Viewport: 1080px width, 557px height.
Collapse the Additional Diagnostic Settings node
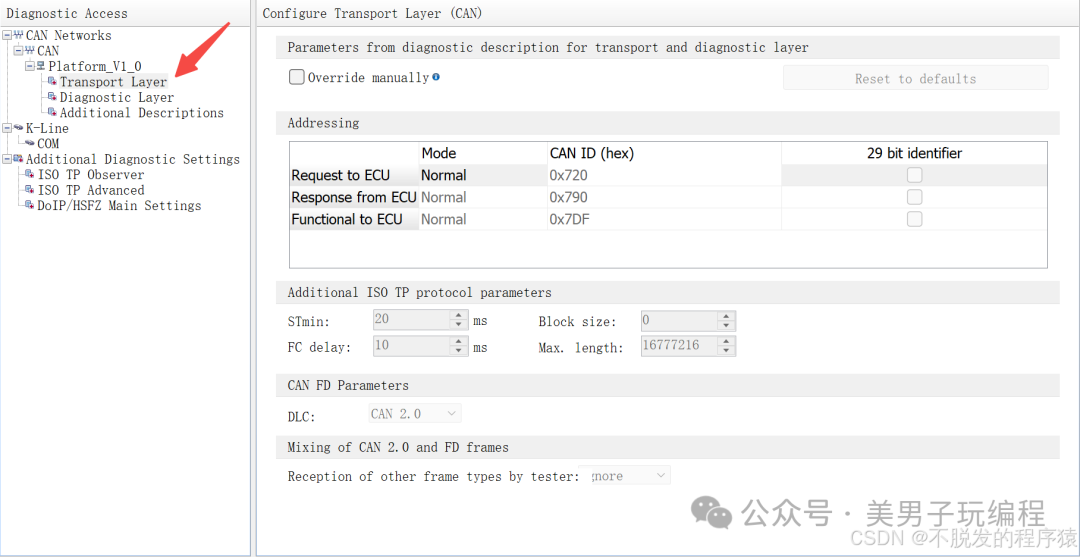click(7, 159)
